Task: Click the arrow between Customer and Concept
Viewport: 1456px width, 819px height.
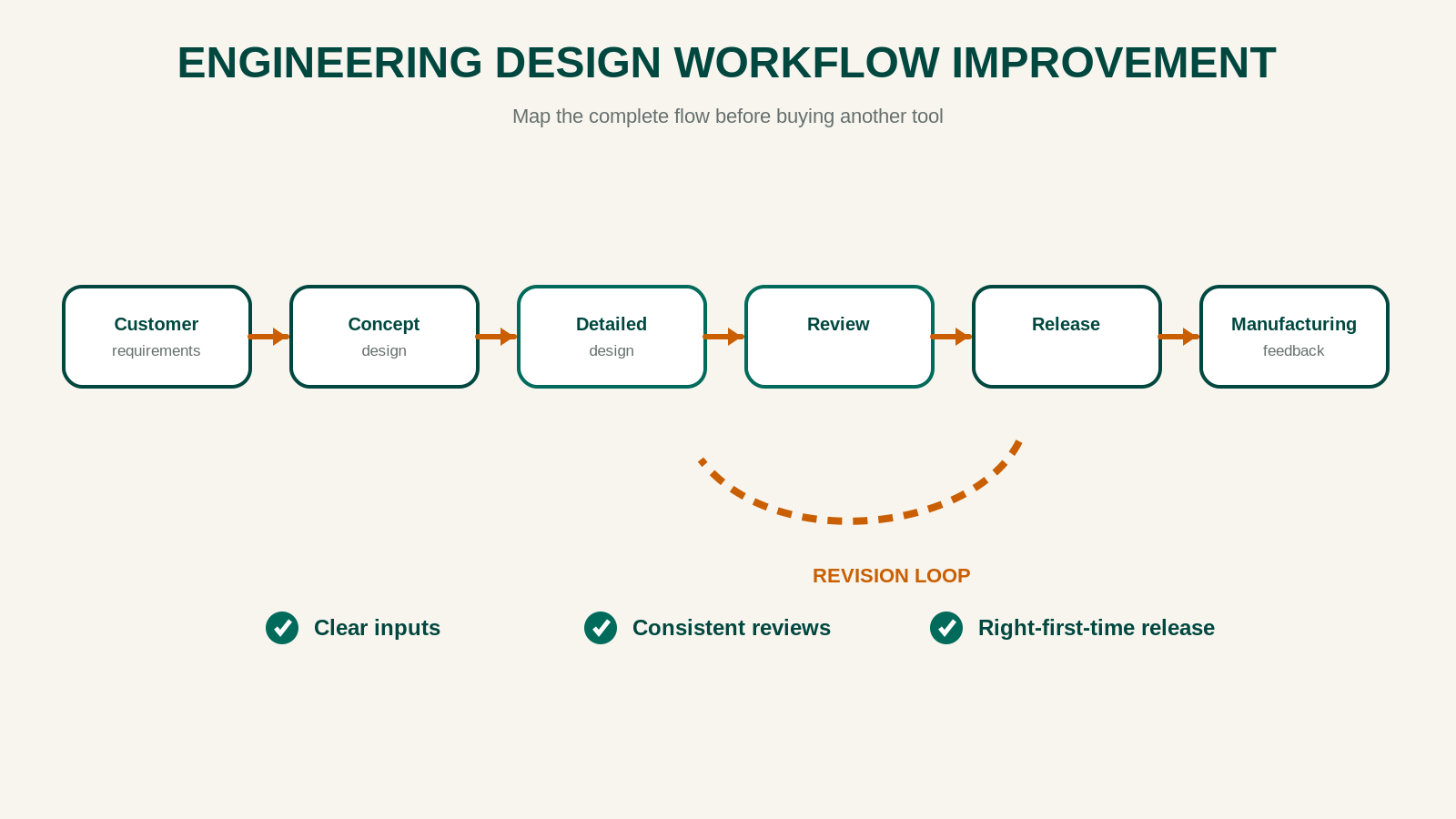Action: tap(268, 337)
